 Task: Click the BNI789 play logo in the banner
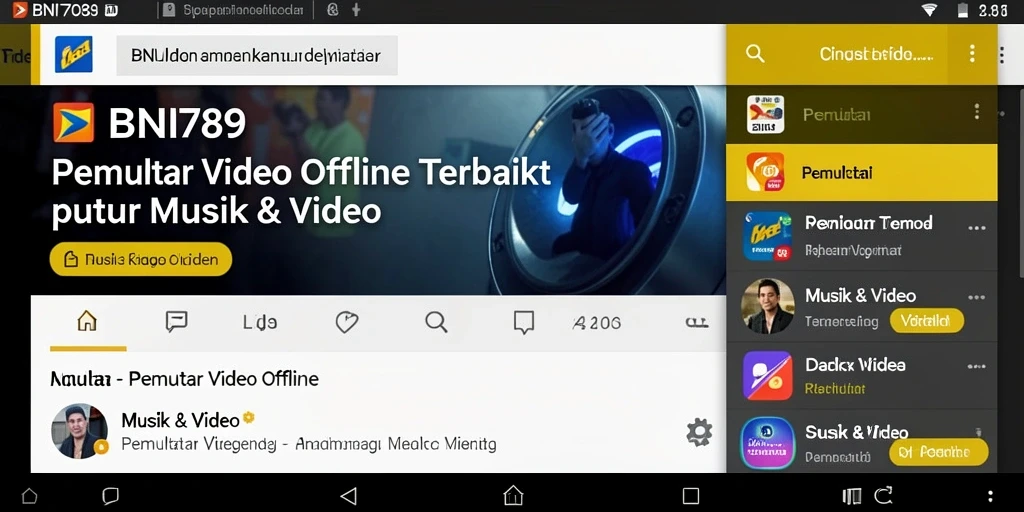point(73,123)
